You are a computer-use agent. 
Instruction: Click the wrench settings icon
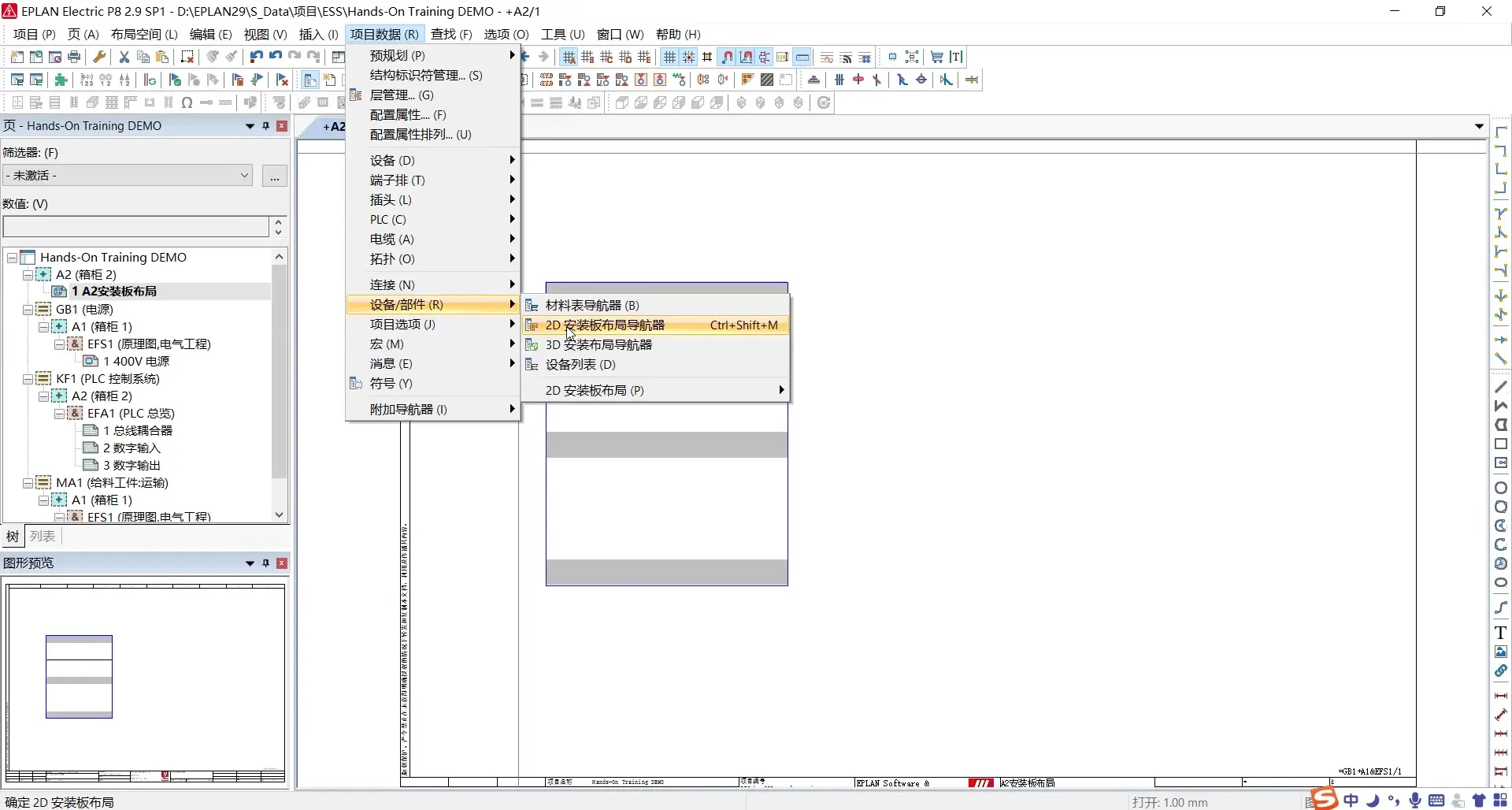(99, 57)
